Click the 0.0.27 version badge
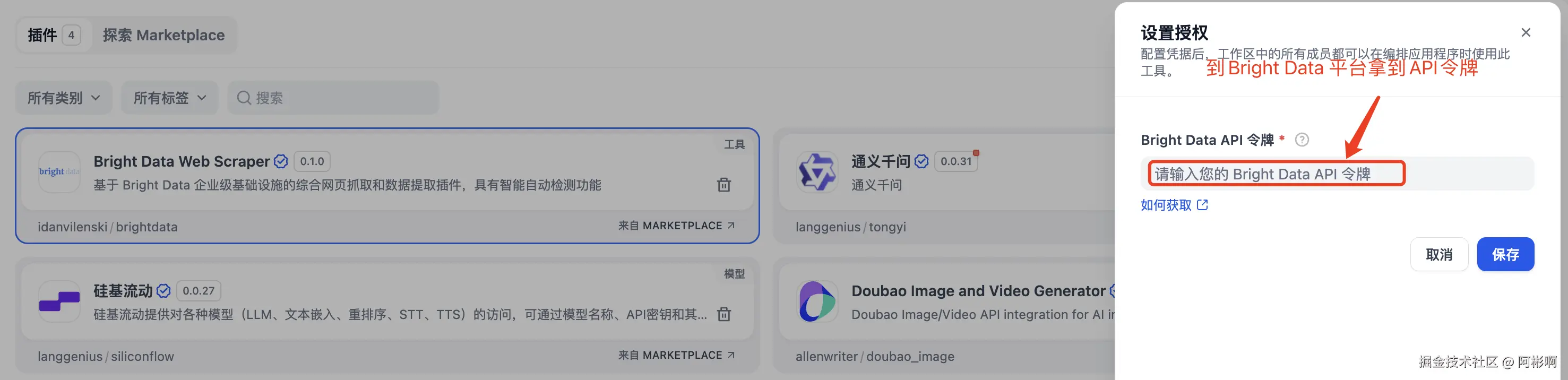 tap(199, 291)
